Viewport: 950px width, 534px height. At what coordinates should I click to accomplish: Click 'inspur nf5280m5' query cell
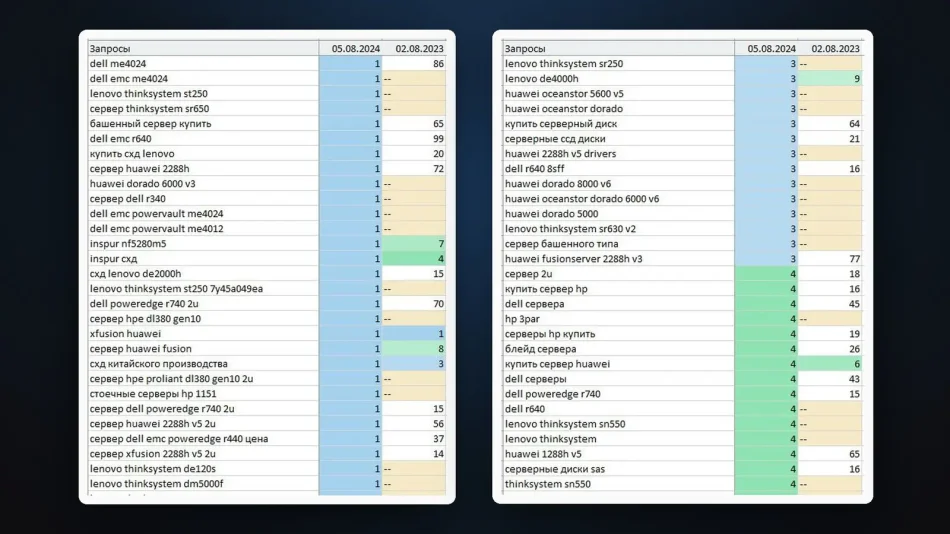(204, 244)
